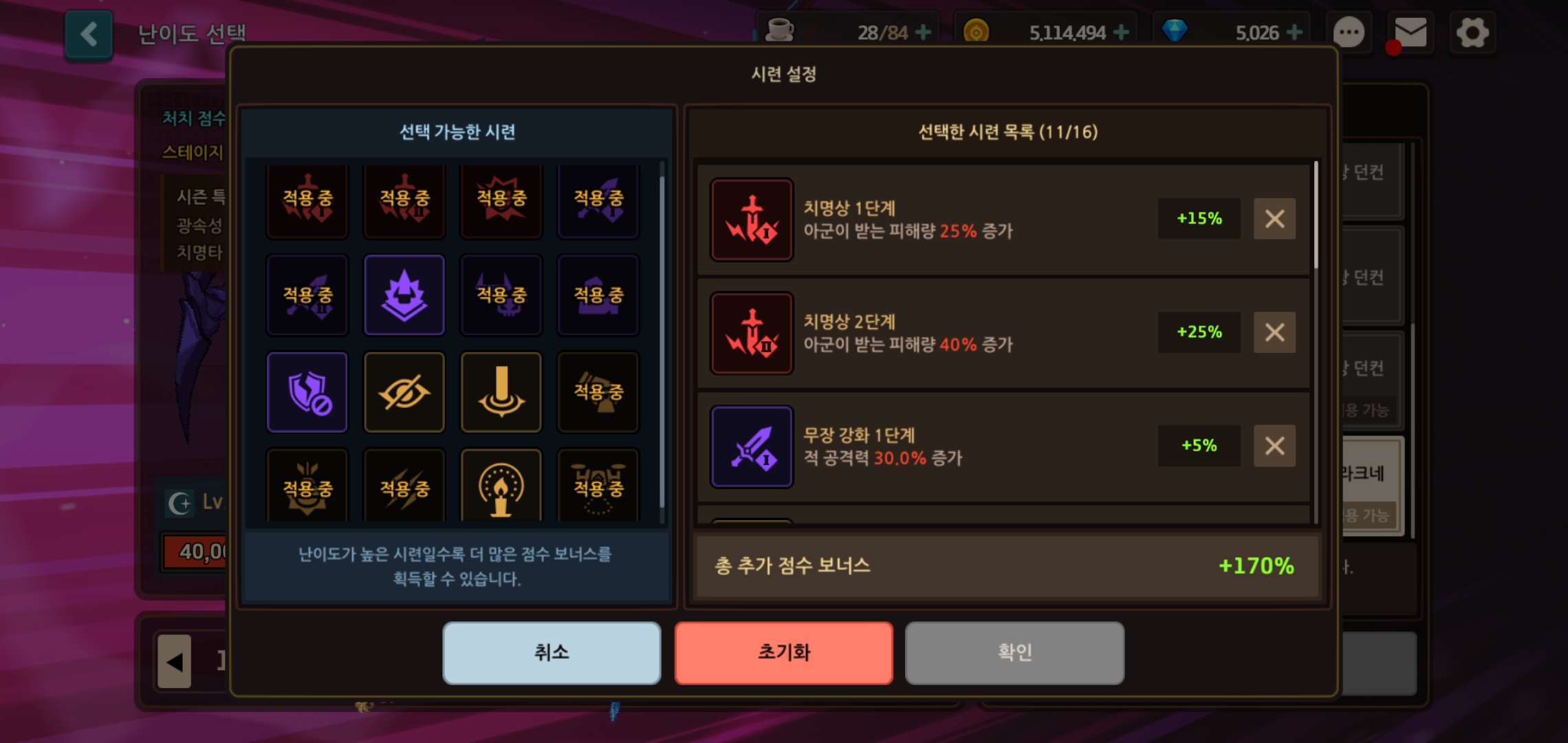1568x743 pixels.
Task: Open the chat speech bubble icon
Action: (1349, 32)
